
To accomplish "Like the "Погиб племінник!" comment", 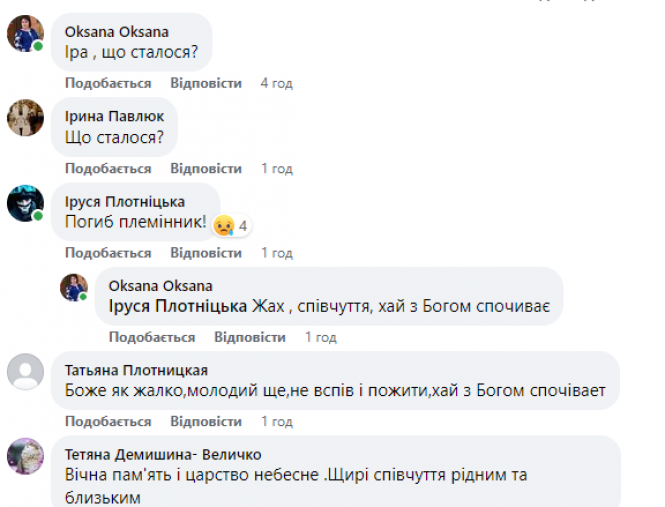I will click(x=108, y=253).
